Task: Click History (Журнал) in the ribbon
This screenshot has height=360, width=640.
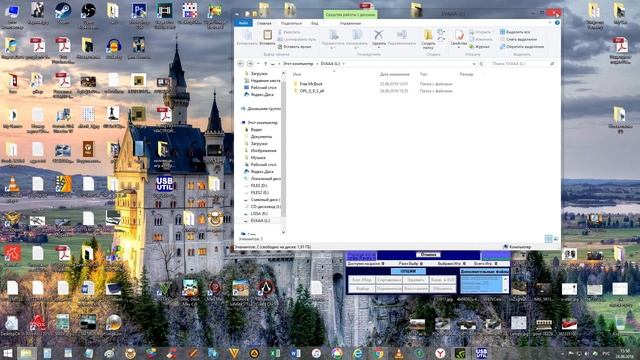Action: coord(480,47)
